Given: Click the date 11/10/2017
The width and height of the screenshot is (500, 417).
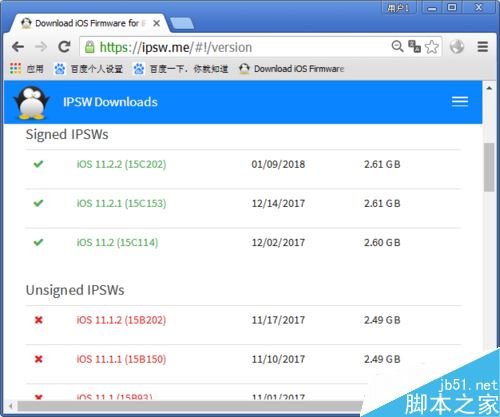Looking at the screenshot, I should 278,359.
